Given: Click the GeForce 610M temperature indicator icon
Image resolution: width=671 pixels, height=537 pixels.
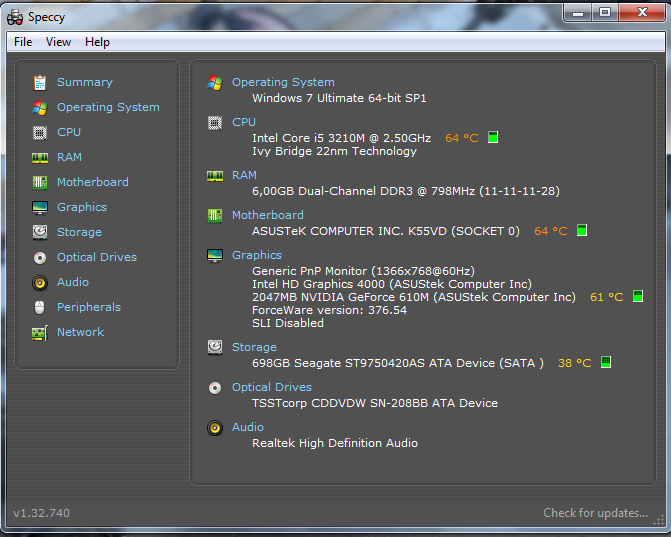Looking at the screenshot, I should coord(638,296).
